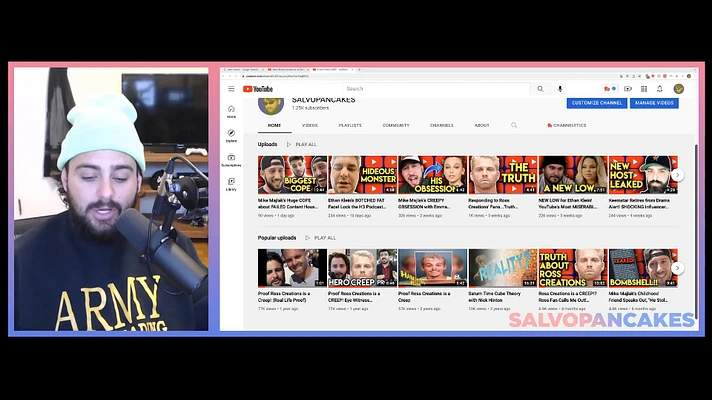Open Subscriptions in the sidebar
Viewport: 712px width, 400px height.
pyautogui.click(x=231, y=160)
